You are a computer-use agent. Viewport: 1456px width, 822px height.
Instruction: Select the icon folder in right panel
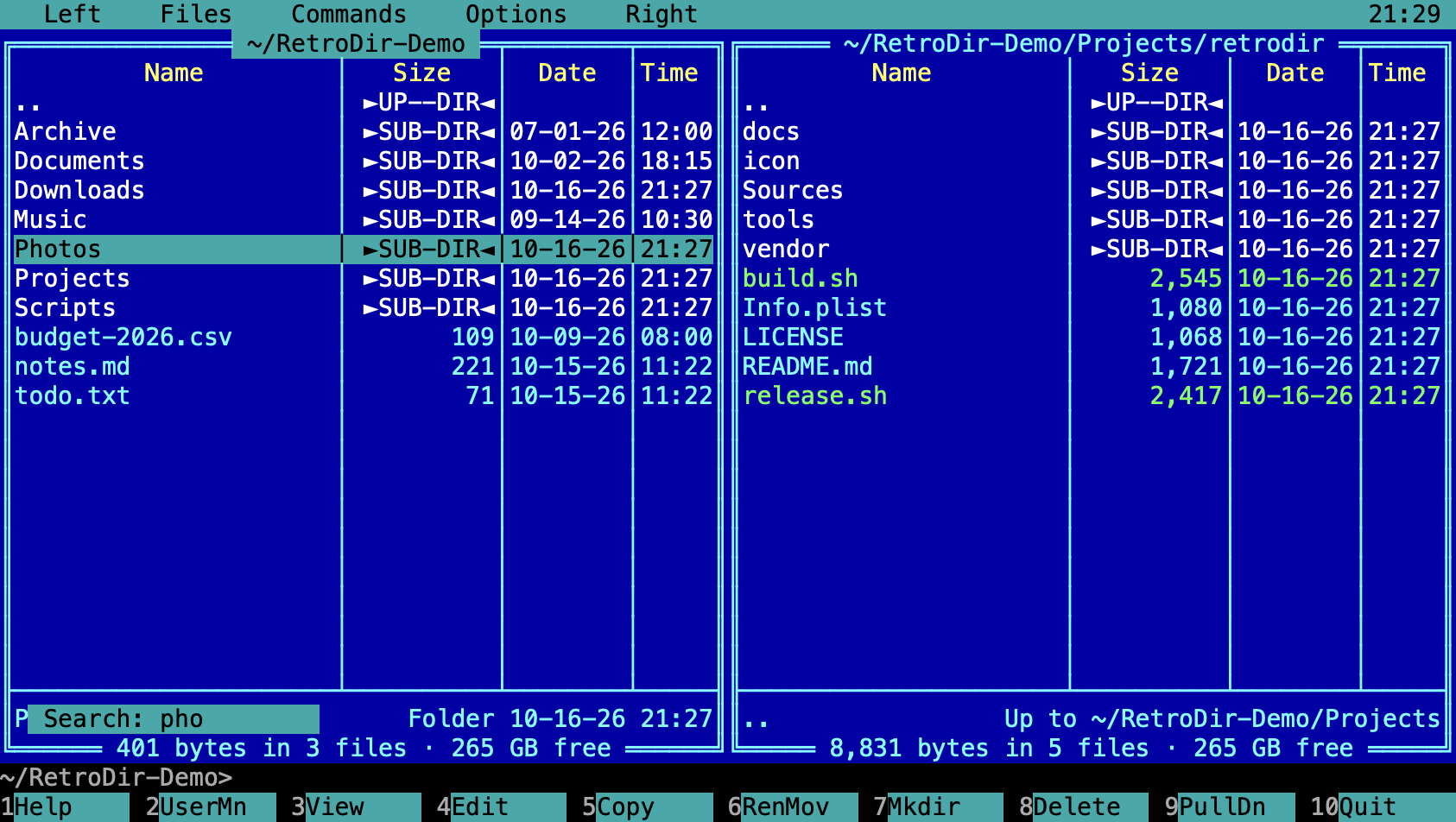pos(1092,161)
